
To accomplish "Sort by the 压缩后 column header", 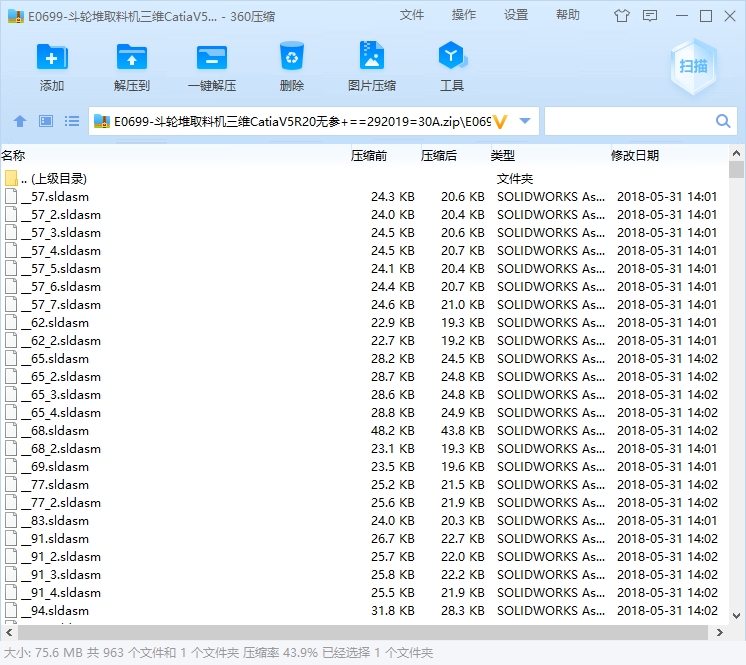I will (x=439, y=156).
